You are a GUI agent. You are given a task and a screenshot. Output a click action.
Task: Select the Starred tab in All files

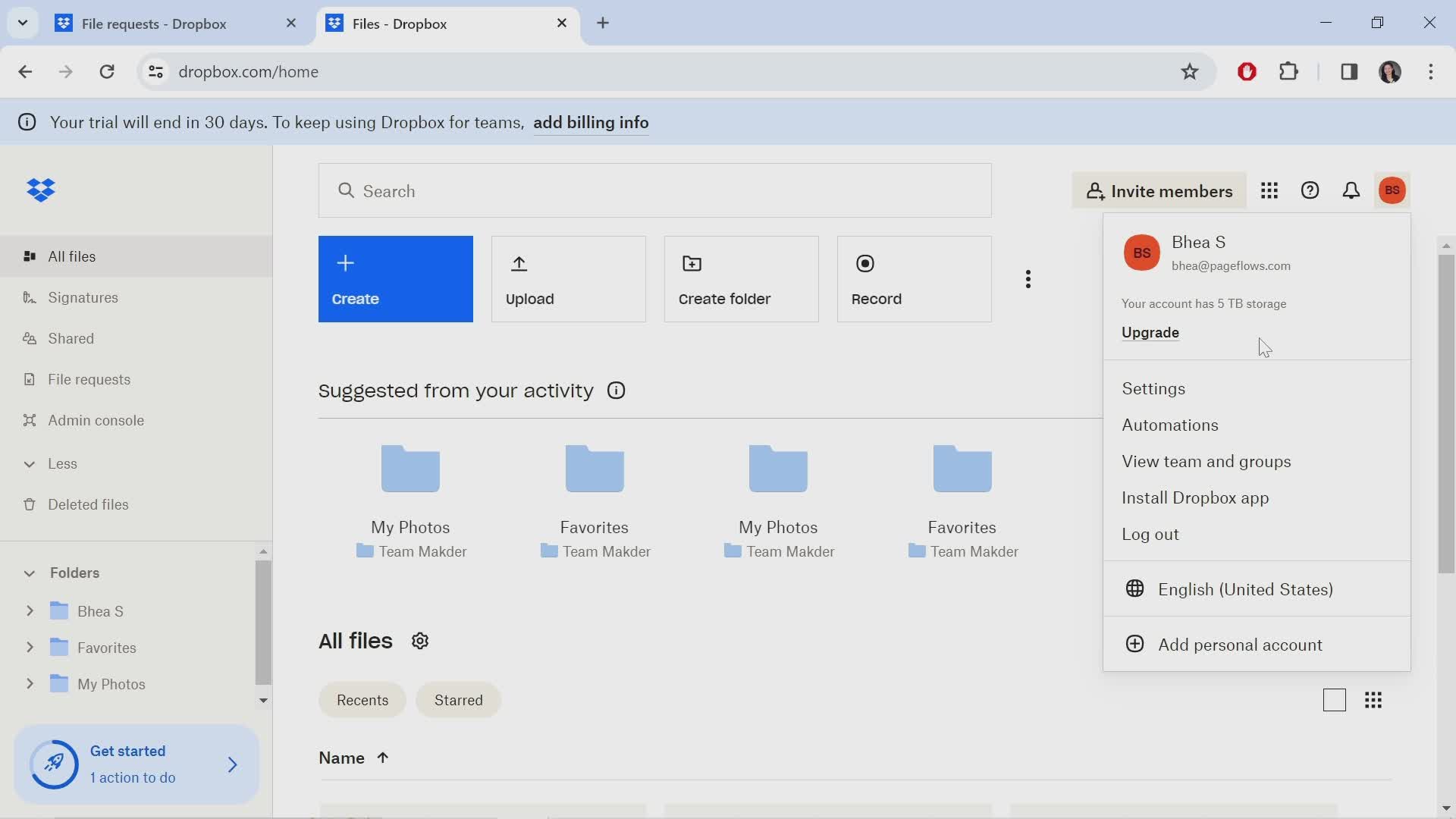click(458, 699)
